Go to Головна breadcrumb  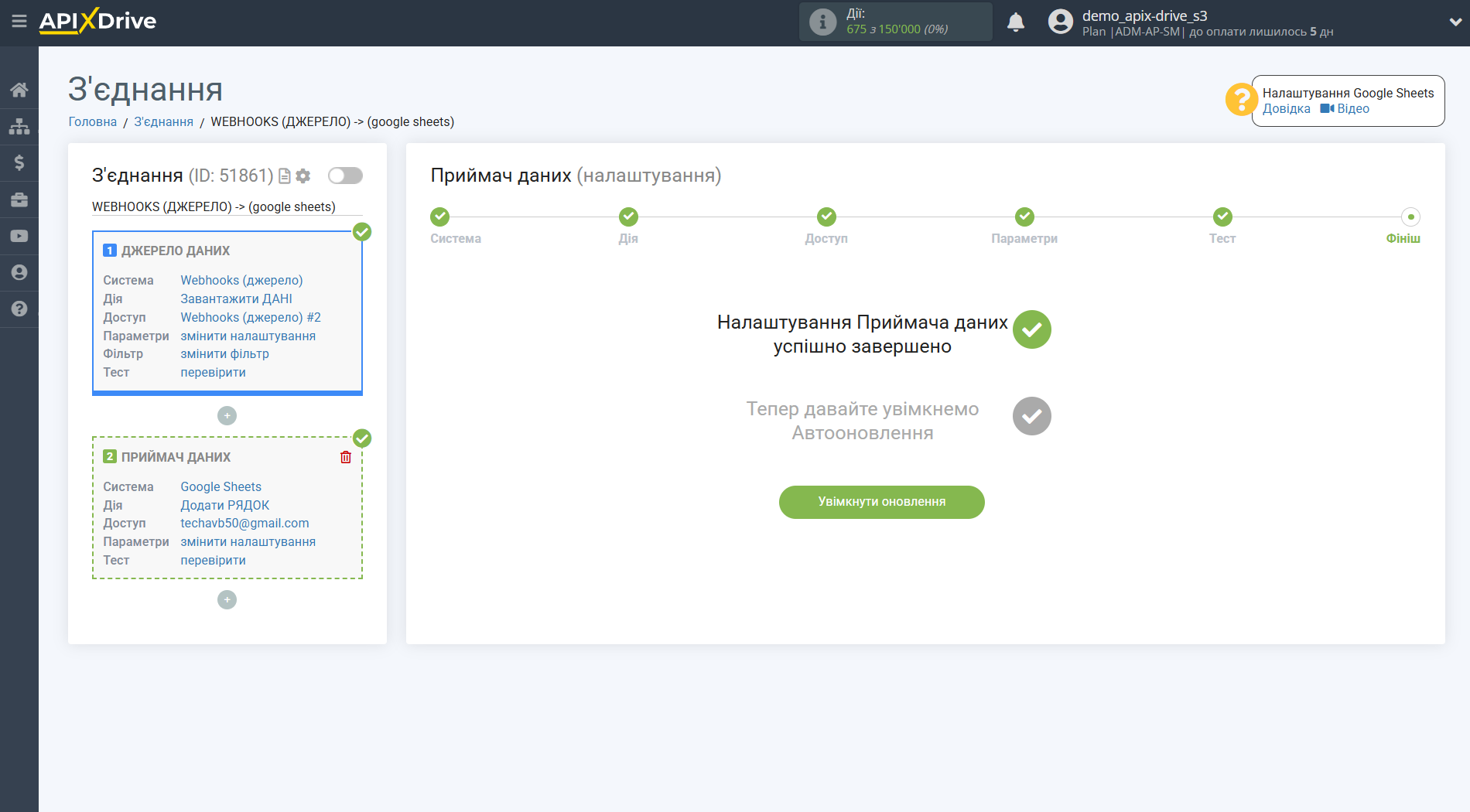coord(93,121)
